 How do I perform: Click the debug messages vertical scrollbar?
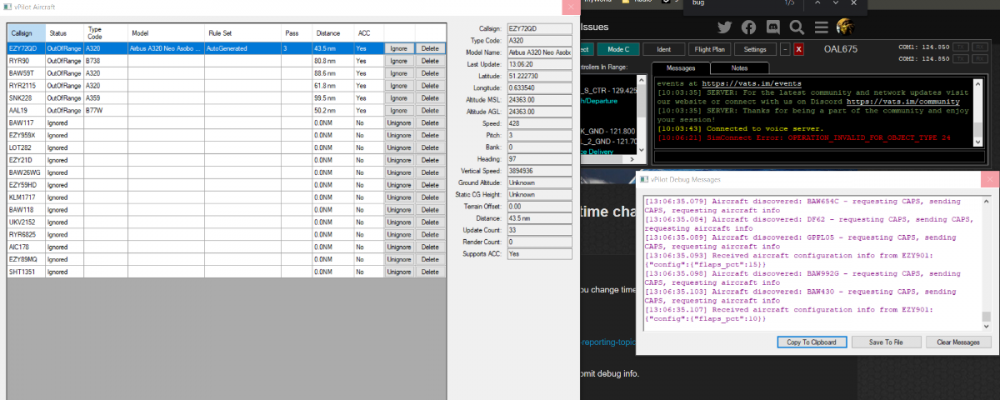tap(985, 260)
